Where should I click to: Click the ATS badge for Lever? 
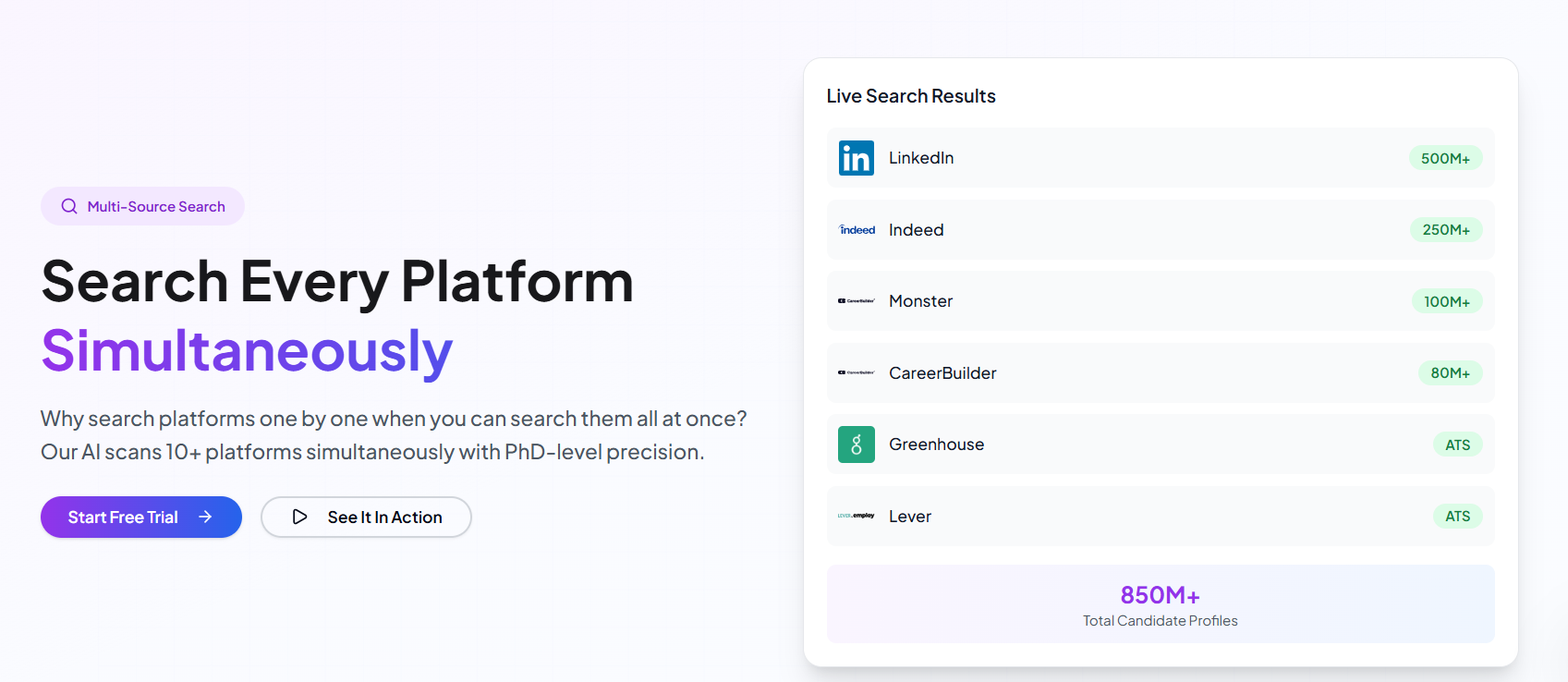[1457, 516]
